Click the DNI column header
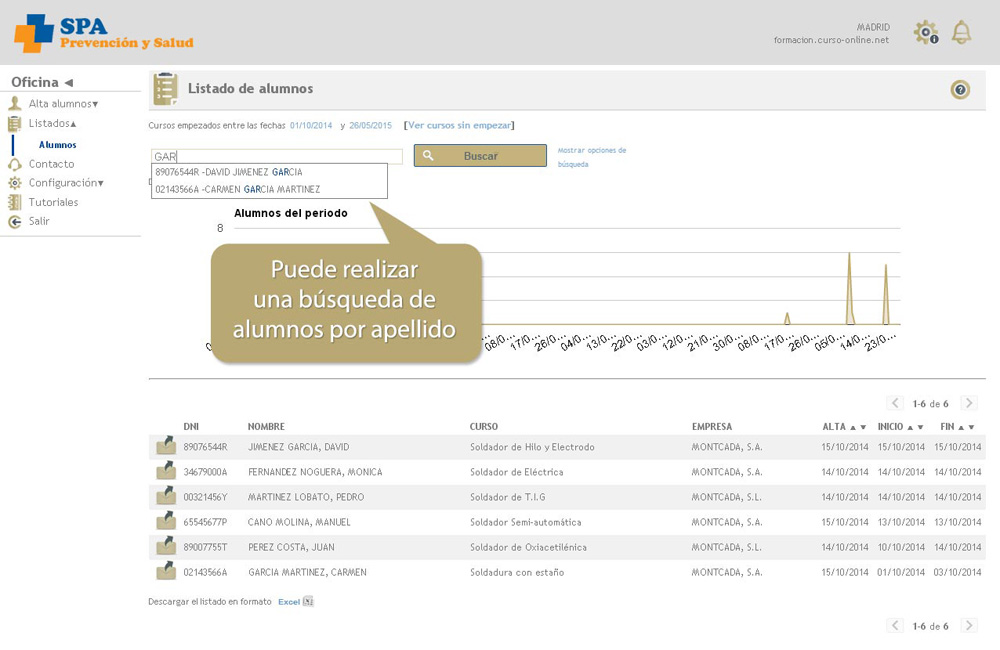This screenshot has width=1000, height=650. coord(191,427)
